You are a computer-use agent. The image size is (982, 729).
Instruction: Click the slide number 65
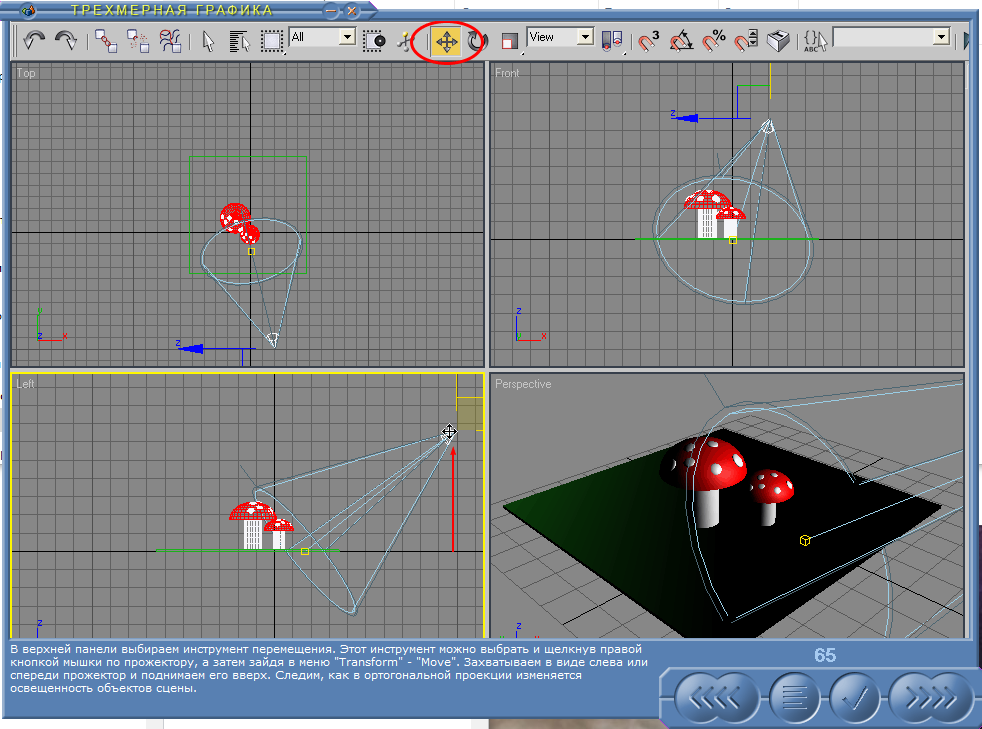pyautogui.click(x=825, y=655)
